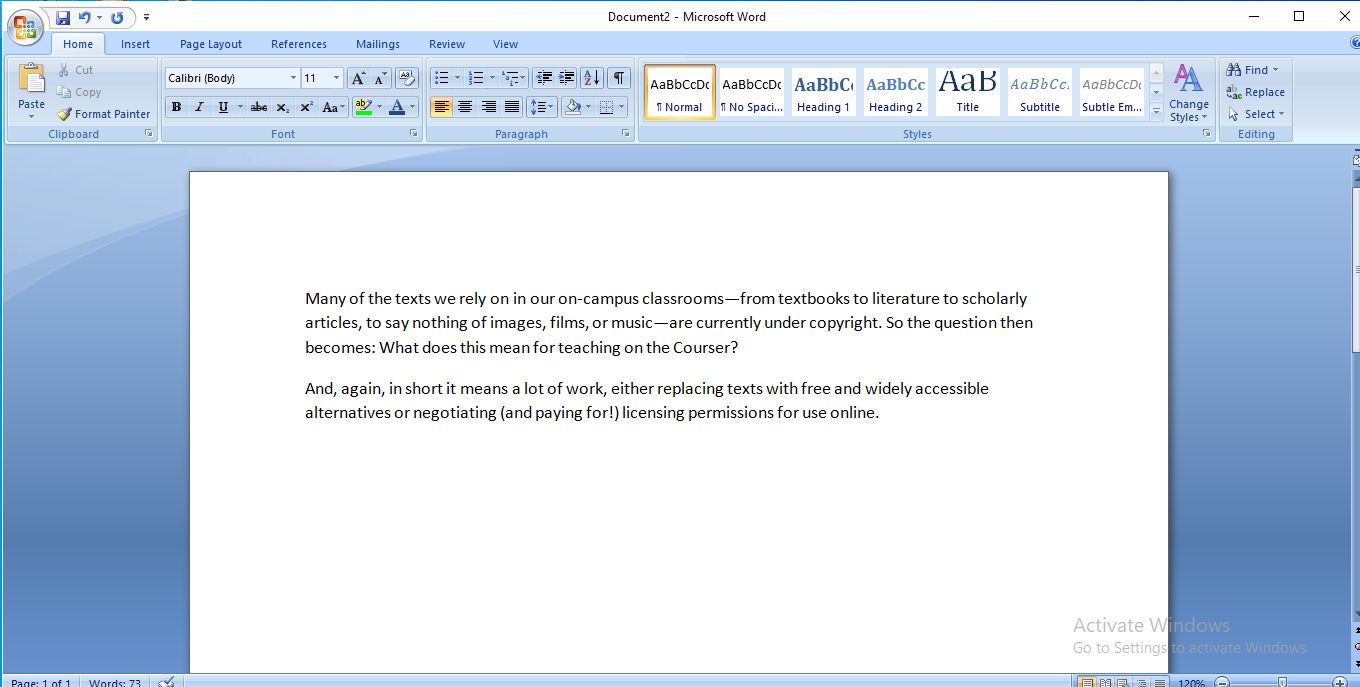
Task: Clear formatting from the selection
Action: pyautogui.click(x=407, y=78)
